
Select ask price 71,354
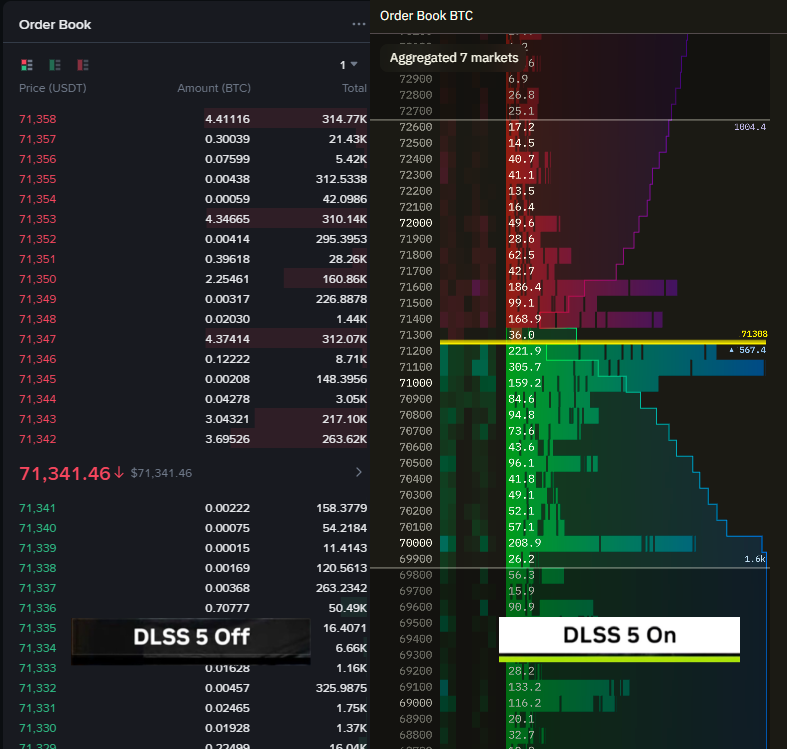point(38,199)
